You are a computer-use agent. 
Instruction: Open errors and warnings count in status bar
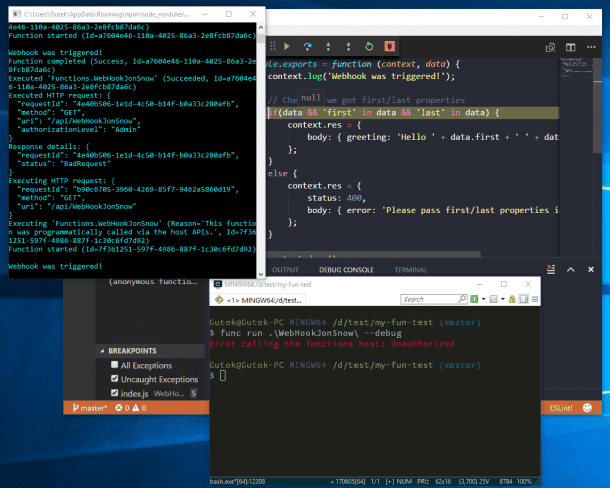131,408
